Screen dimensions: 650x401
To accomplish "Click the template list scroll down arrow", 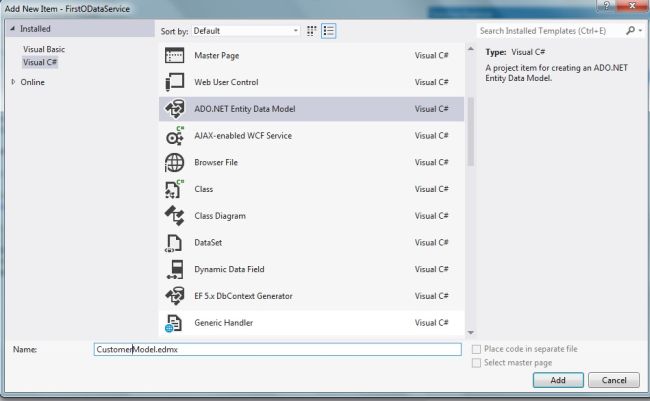I will click(471, 333).
